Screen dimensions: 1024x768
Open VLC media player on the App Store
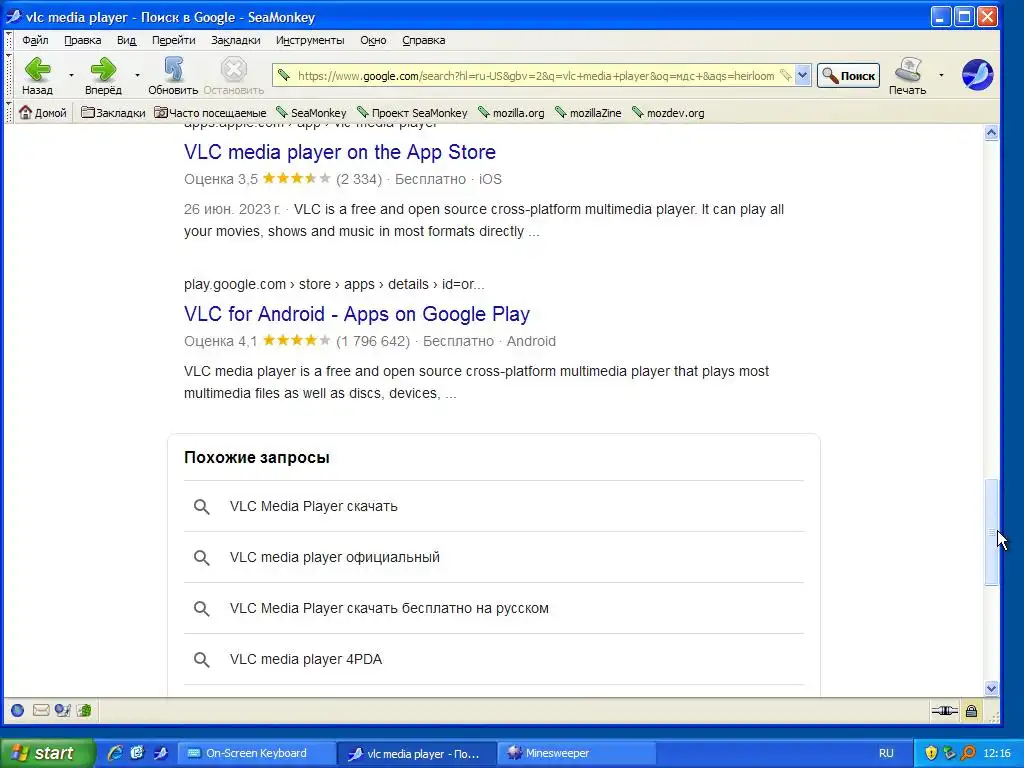click(x=340, y=152)
